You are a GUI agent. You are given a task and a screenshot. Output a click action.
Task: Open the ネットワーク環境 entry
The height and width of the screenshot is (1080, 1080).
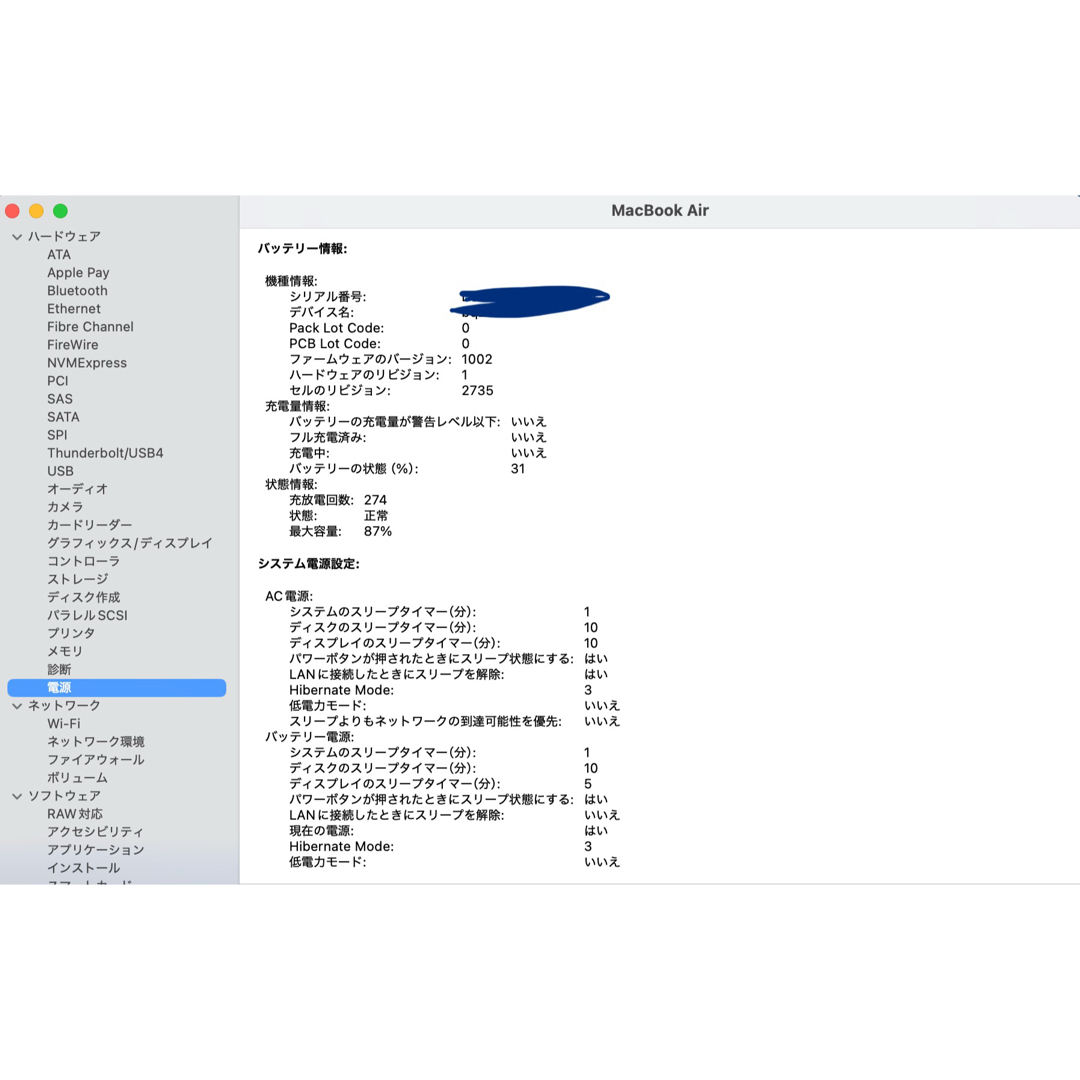[96, 742]
